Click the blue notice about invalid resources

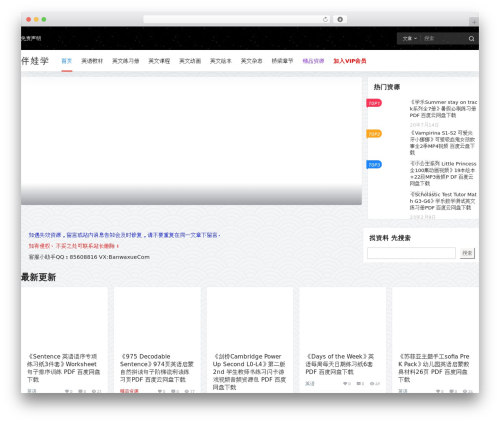click(124, 235)
